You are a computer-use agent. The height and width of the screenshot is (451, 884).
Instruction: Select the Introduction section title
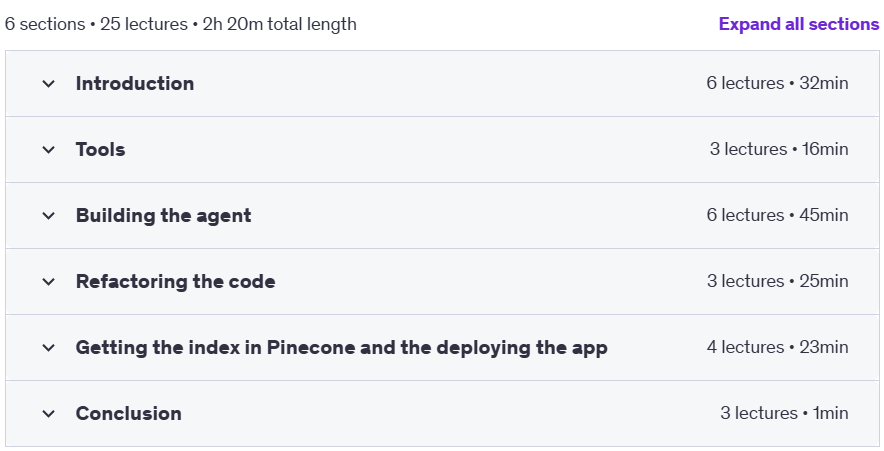click(135, 83)
